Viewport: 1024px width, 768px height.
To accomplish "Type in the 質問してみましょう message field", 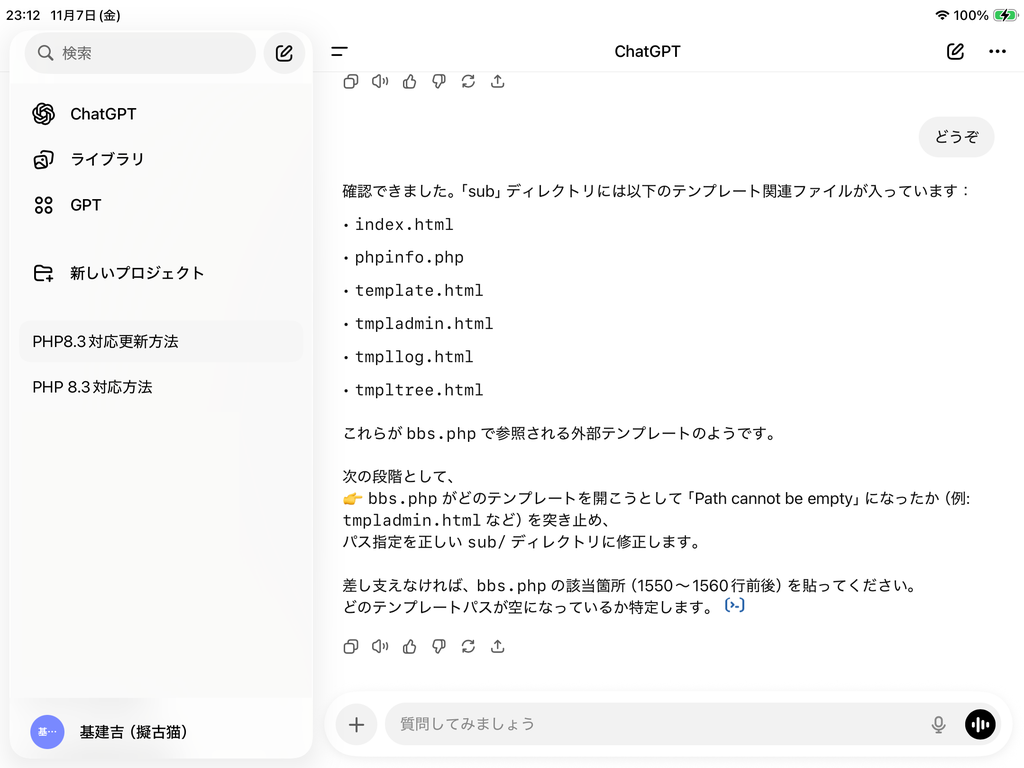I will pos(650,724).
